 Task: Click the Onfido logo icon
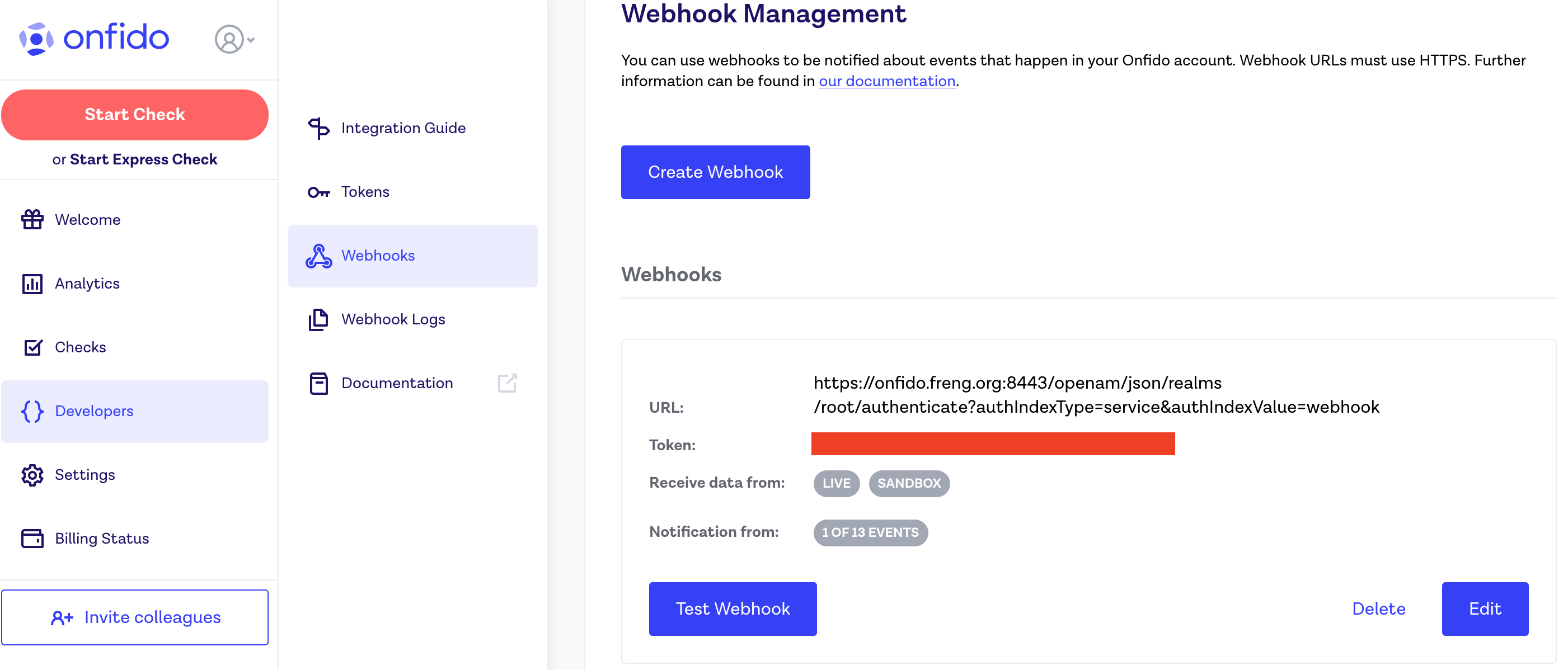pos(35,39)
